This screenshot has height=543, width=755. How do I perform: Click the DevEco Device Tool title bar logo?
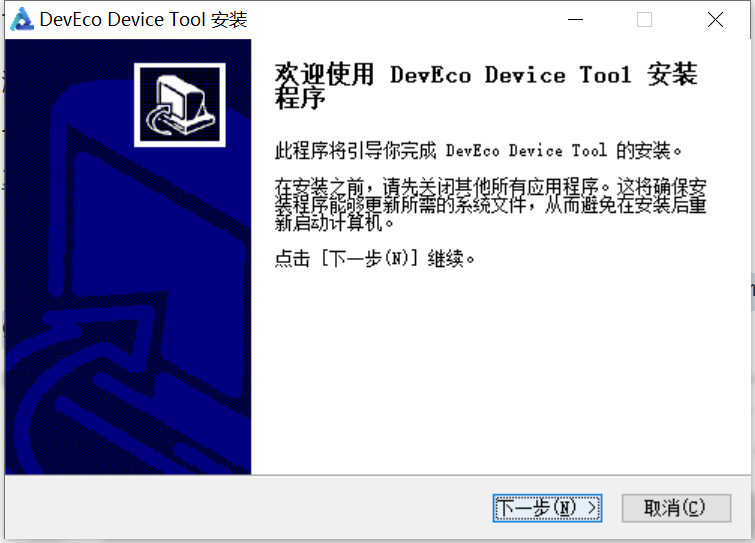[22, 20]
